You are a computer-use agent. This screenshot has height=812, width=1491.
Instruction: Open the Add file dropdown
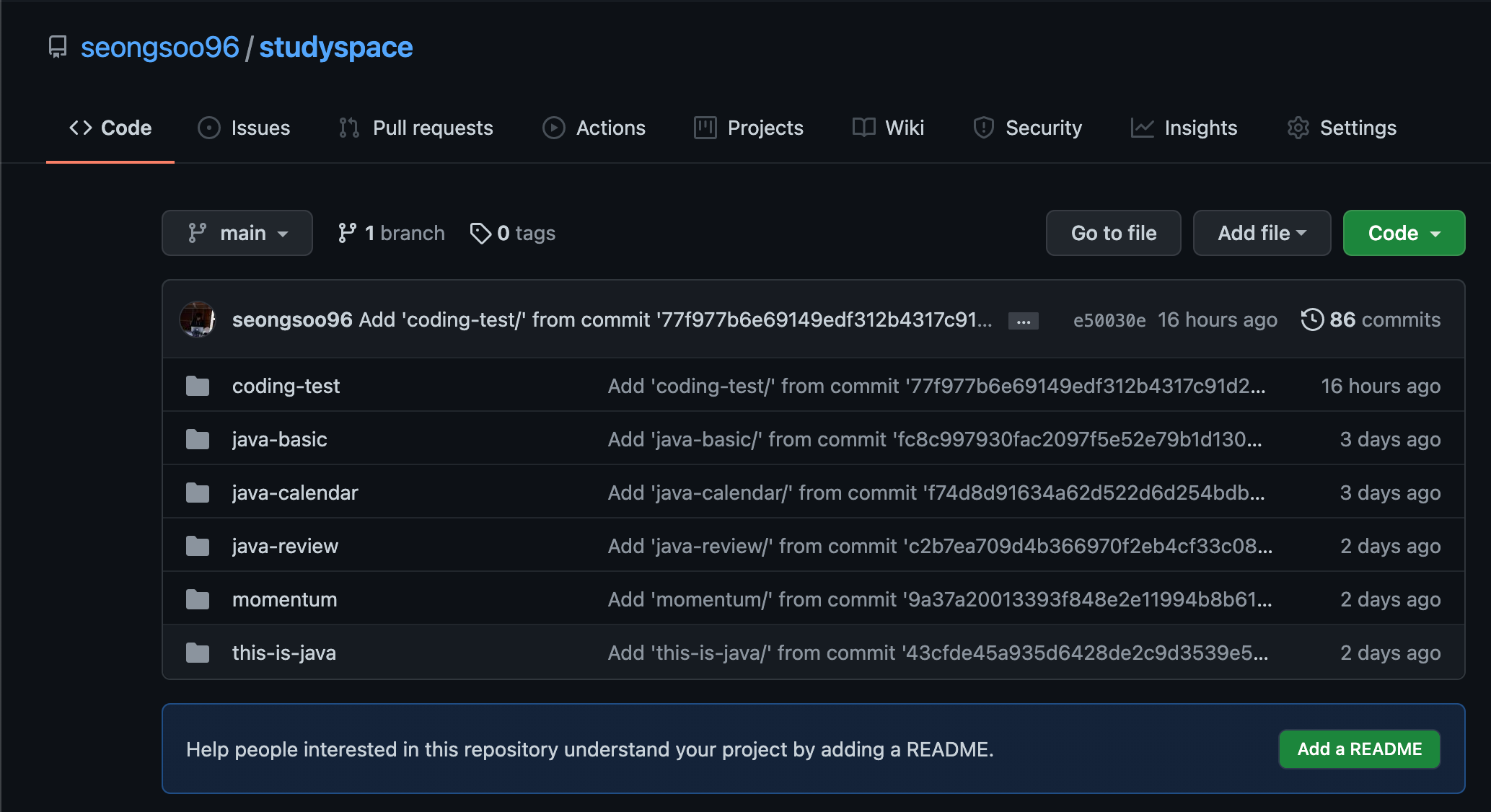click(1262, 233)
